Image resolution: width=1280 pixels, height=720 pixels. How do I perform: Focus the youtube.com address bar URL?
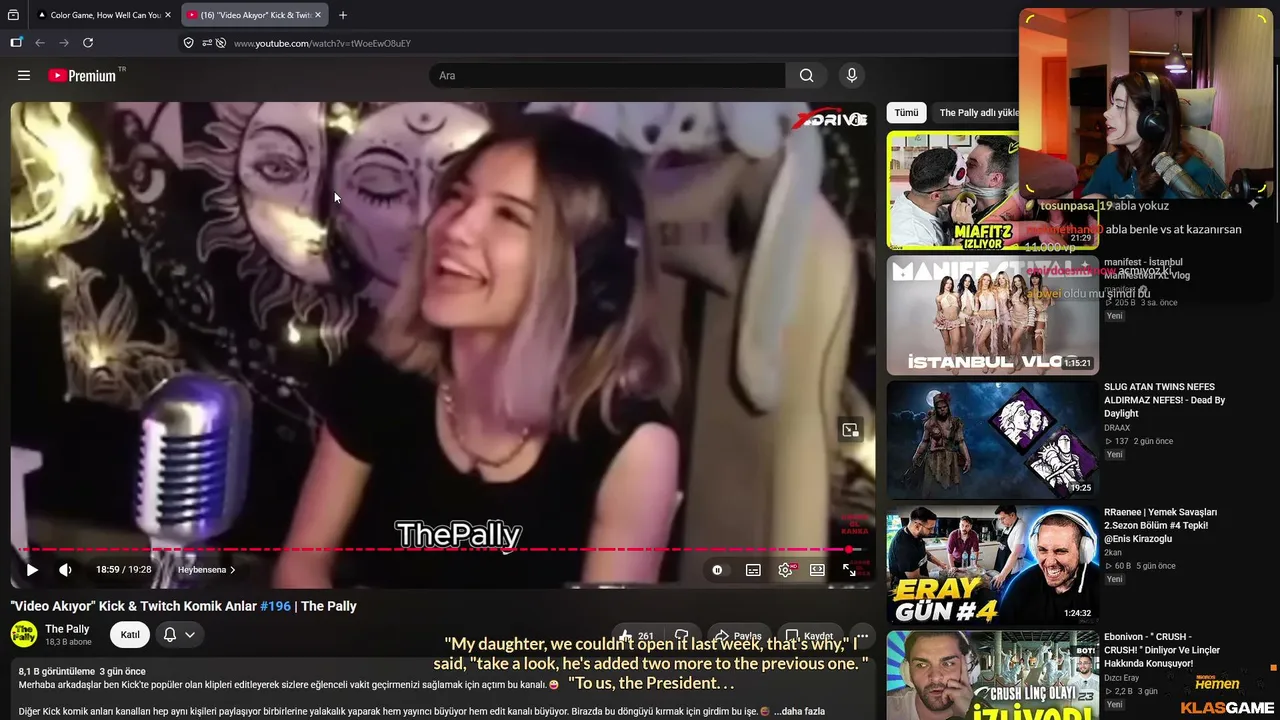[322, 43]
